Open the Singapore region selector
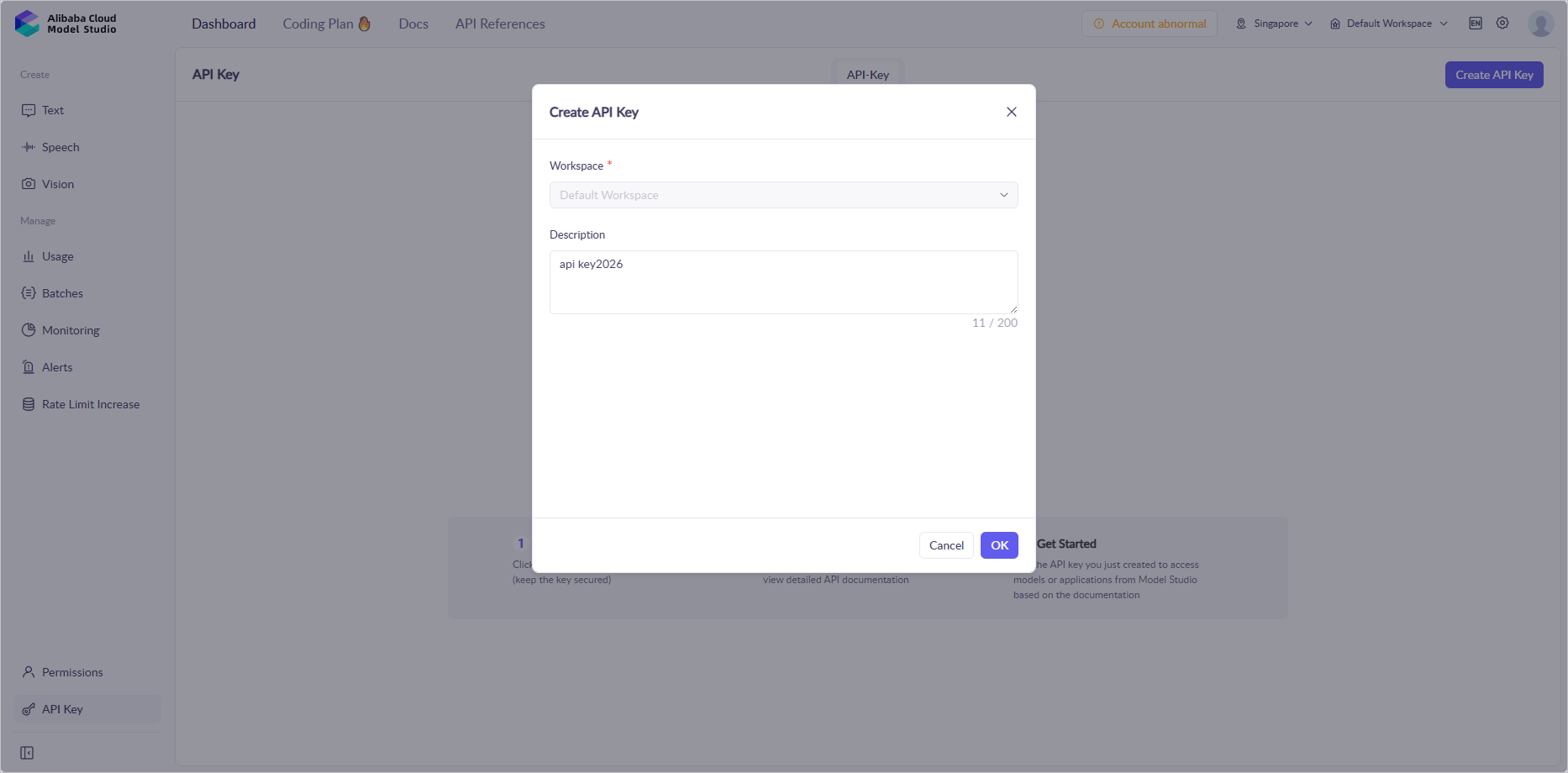 (x=1274, y=24)
